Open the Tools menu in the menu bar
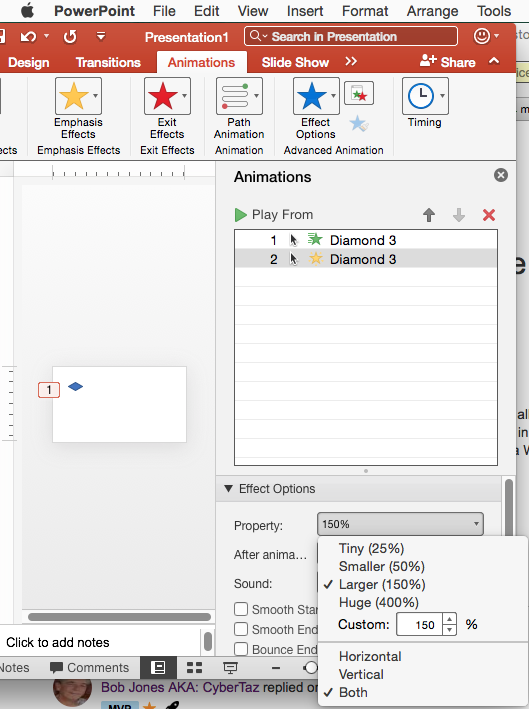Image resolution: width=529 pixels, height=709 pixels. (494, 10)
